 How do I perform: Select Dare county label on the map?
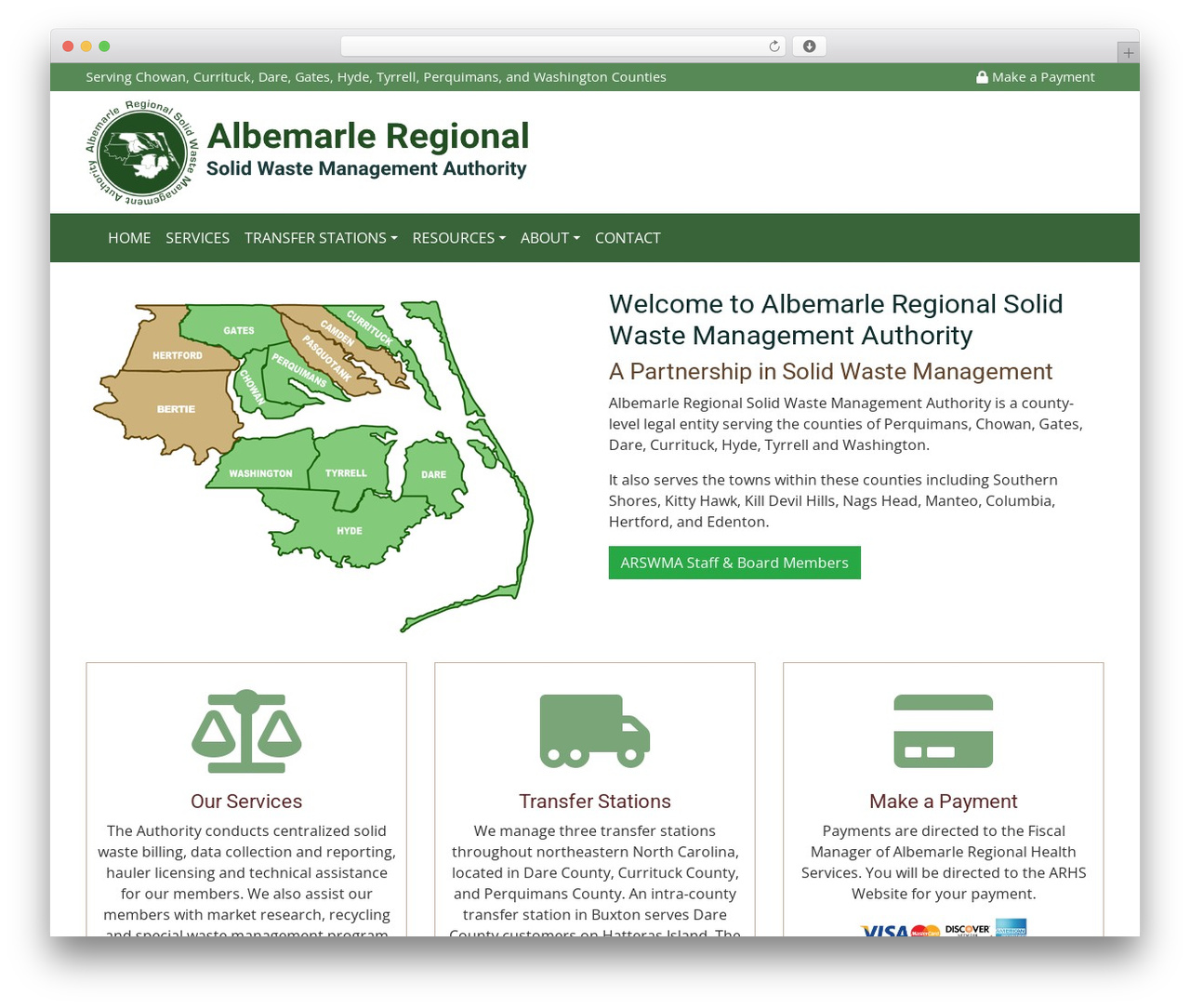433,474
